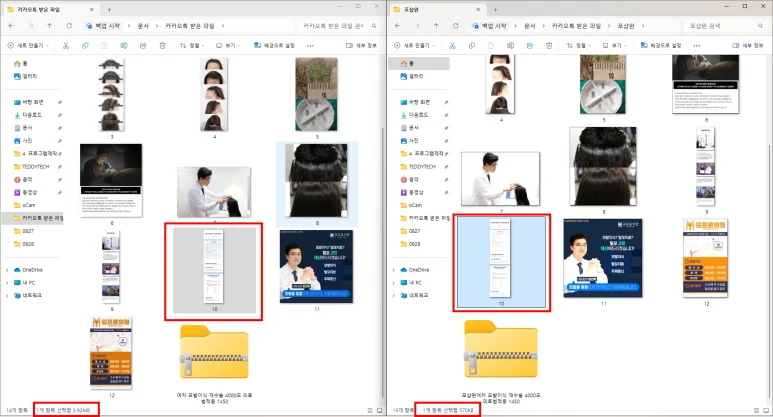Switch right window to details list view icon
Image resolution: width=773 pixels, height=417 pixels.
757,410
